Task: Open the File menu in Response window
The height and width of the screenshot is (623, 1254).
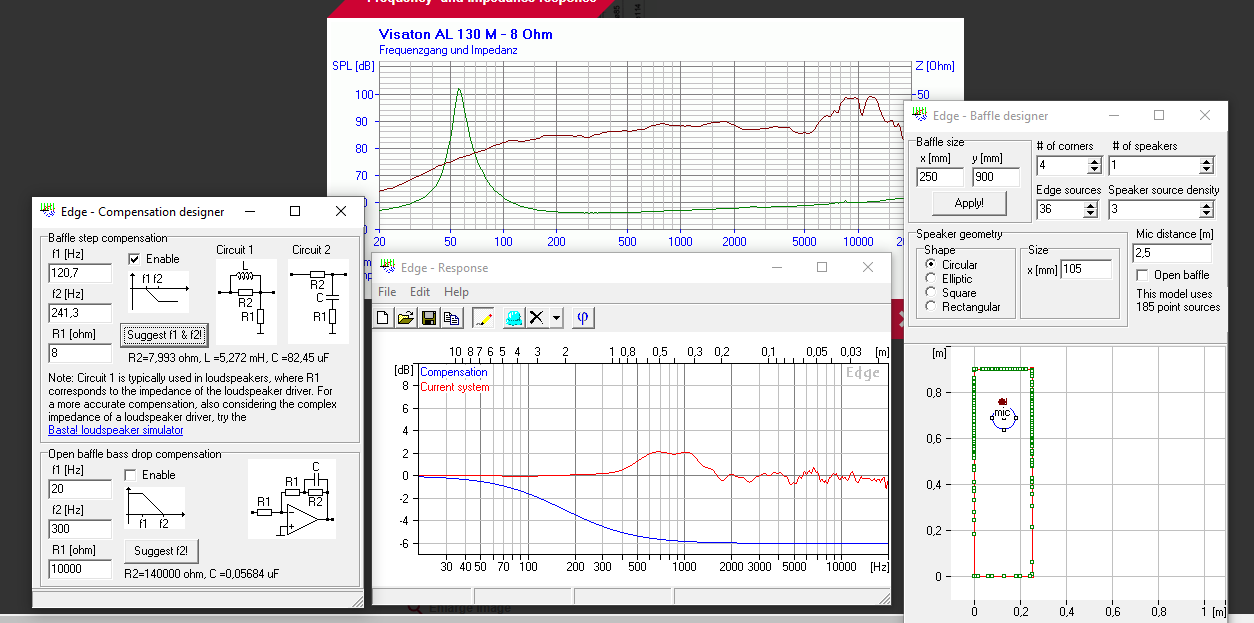Action: (x=386, y=292)
